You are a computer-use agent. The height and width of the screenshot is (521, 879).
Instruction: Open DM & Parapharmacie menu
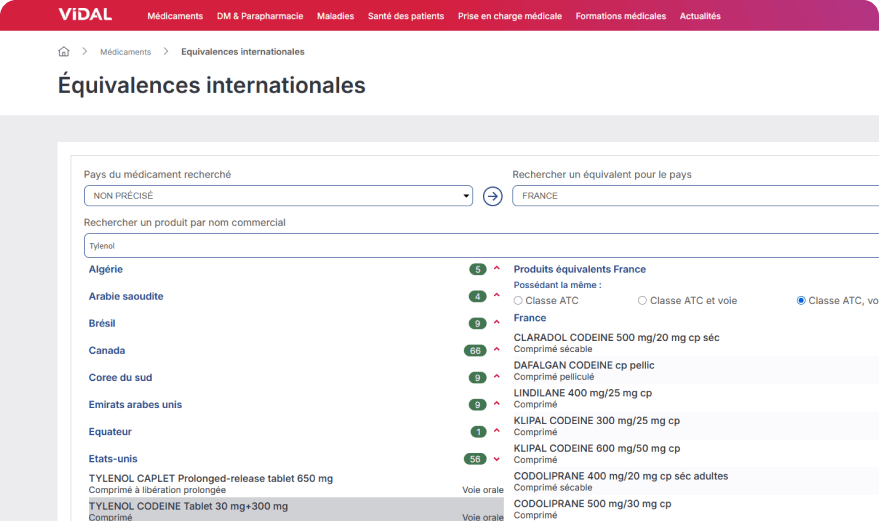(260, 16)
